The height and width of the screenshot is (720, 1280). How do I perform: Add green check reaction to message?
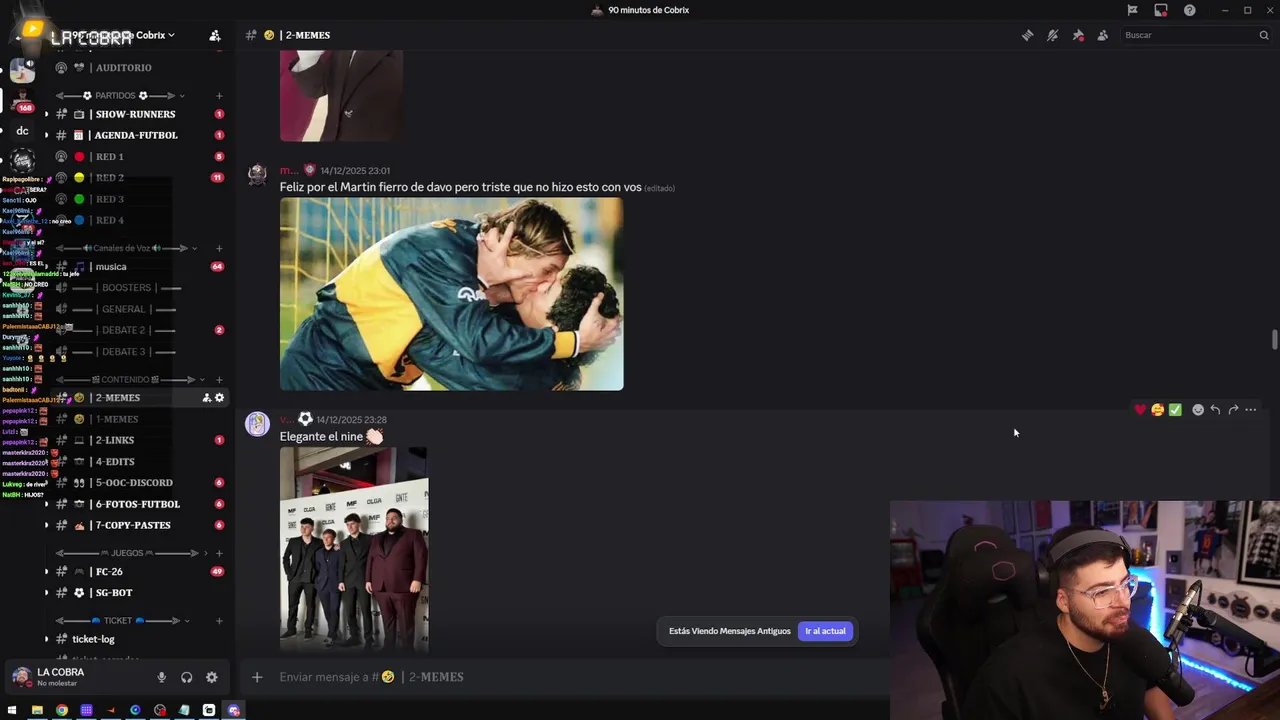pos(1175,410)
